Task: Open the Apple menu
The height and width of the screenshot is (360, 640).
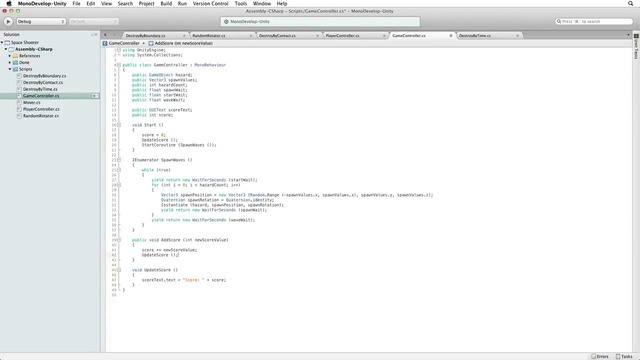Action: pyautogui.click(x=9, y=3)
